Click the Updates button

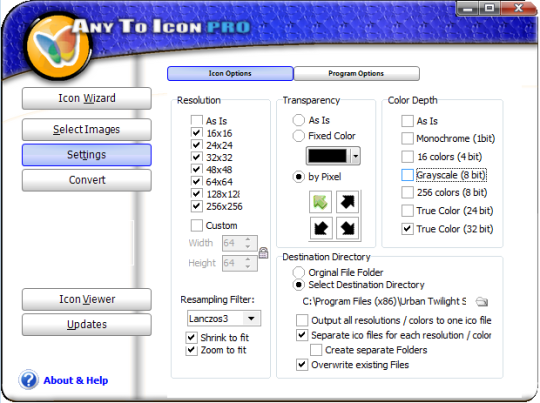click(87, 324)
